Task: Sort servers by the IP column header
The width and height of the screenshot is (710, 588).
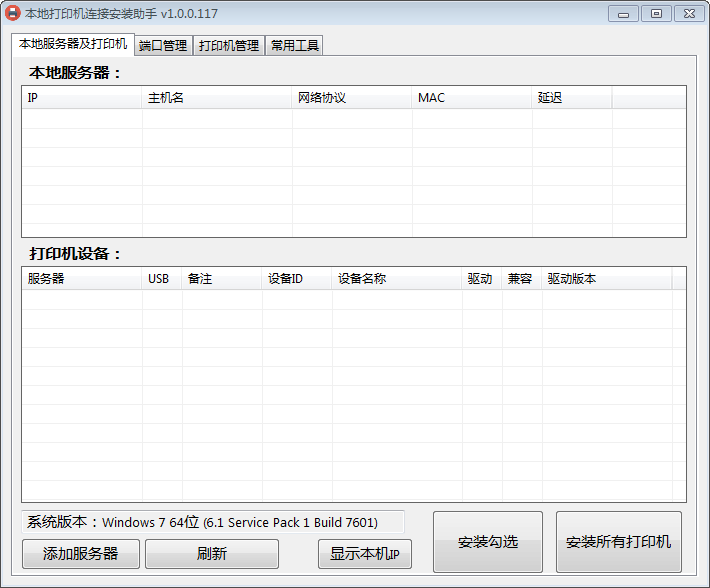Action: pyautogui.click(x=82, y=98)
